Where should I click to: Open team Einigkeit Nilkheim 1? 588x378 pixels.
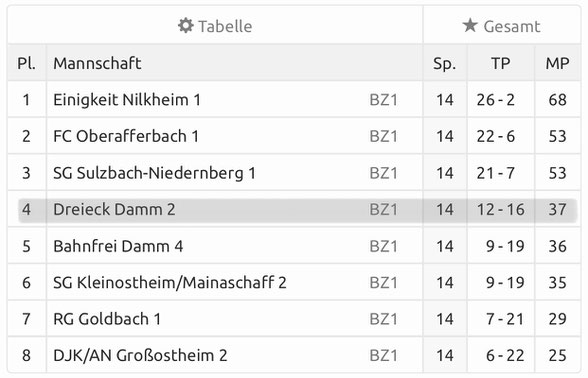tap(127, 100)
